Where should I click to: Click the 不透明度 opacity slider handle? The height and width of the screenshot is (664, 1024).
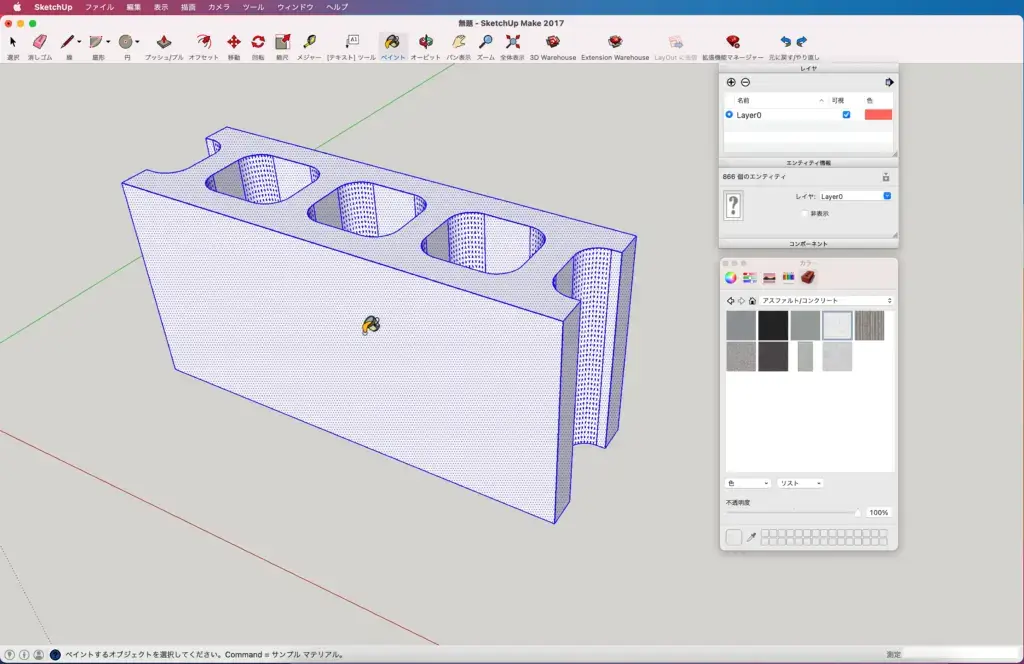[857, 513]
